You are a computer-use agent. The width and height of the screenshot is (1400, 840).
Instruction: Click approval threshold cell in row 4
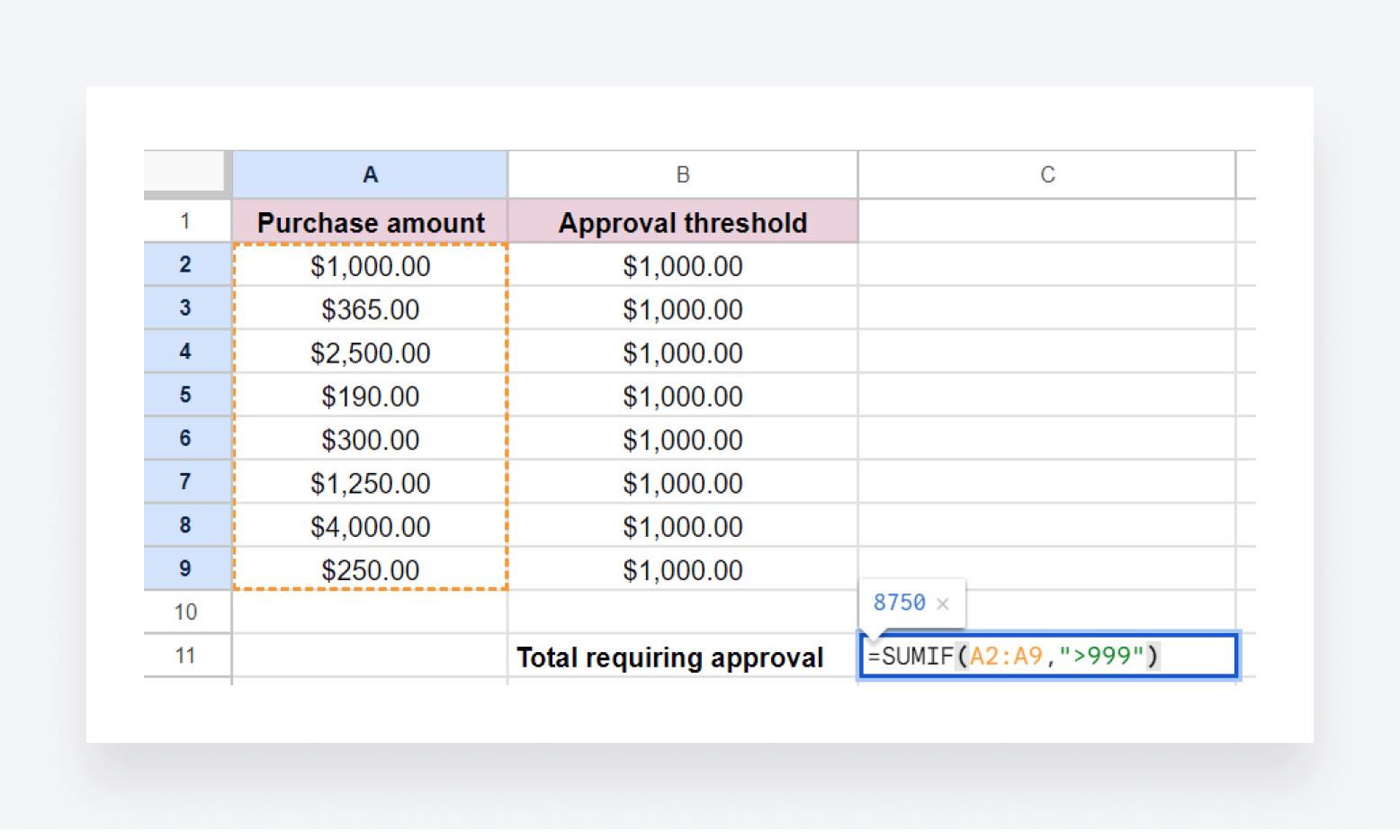pyautogui.click(x=683, y=352)
